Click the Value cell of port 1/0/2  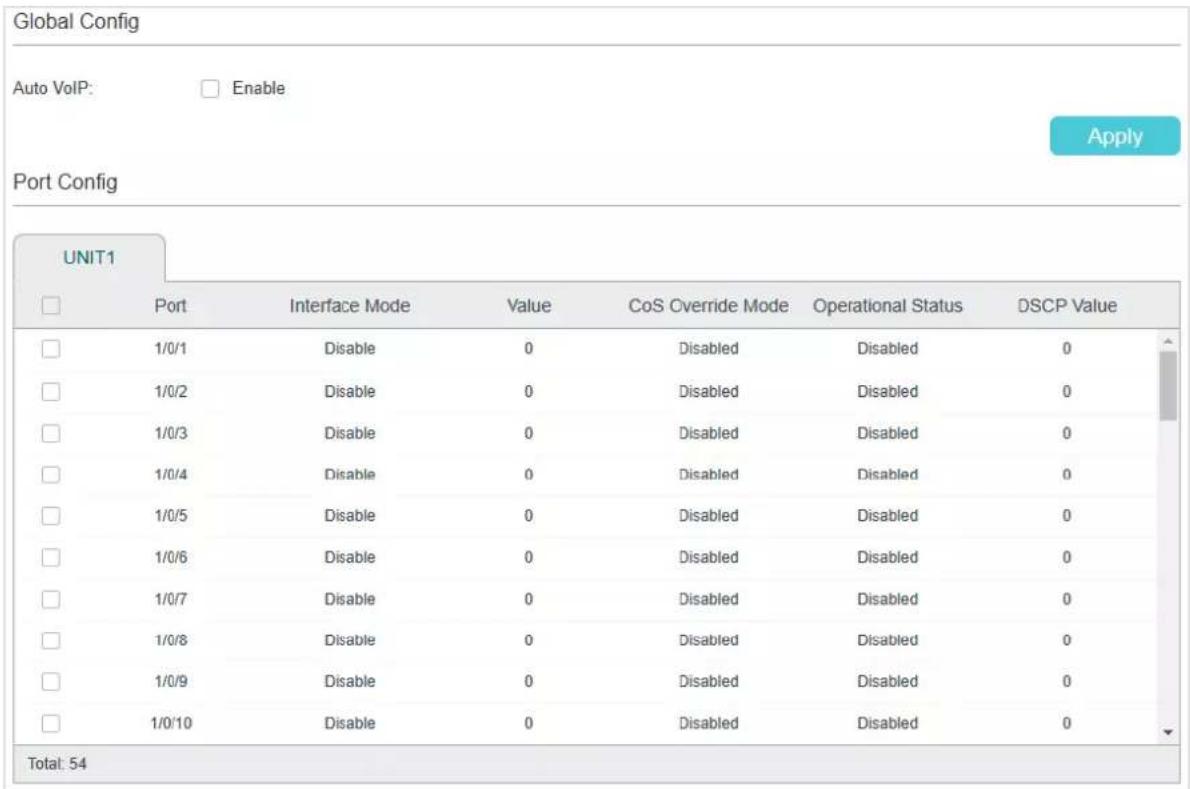tap(529, 391)
